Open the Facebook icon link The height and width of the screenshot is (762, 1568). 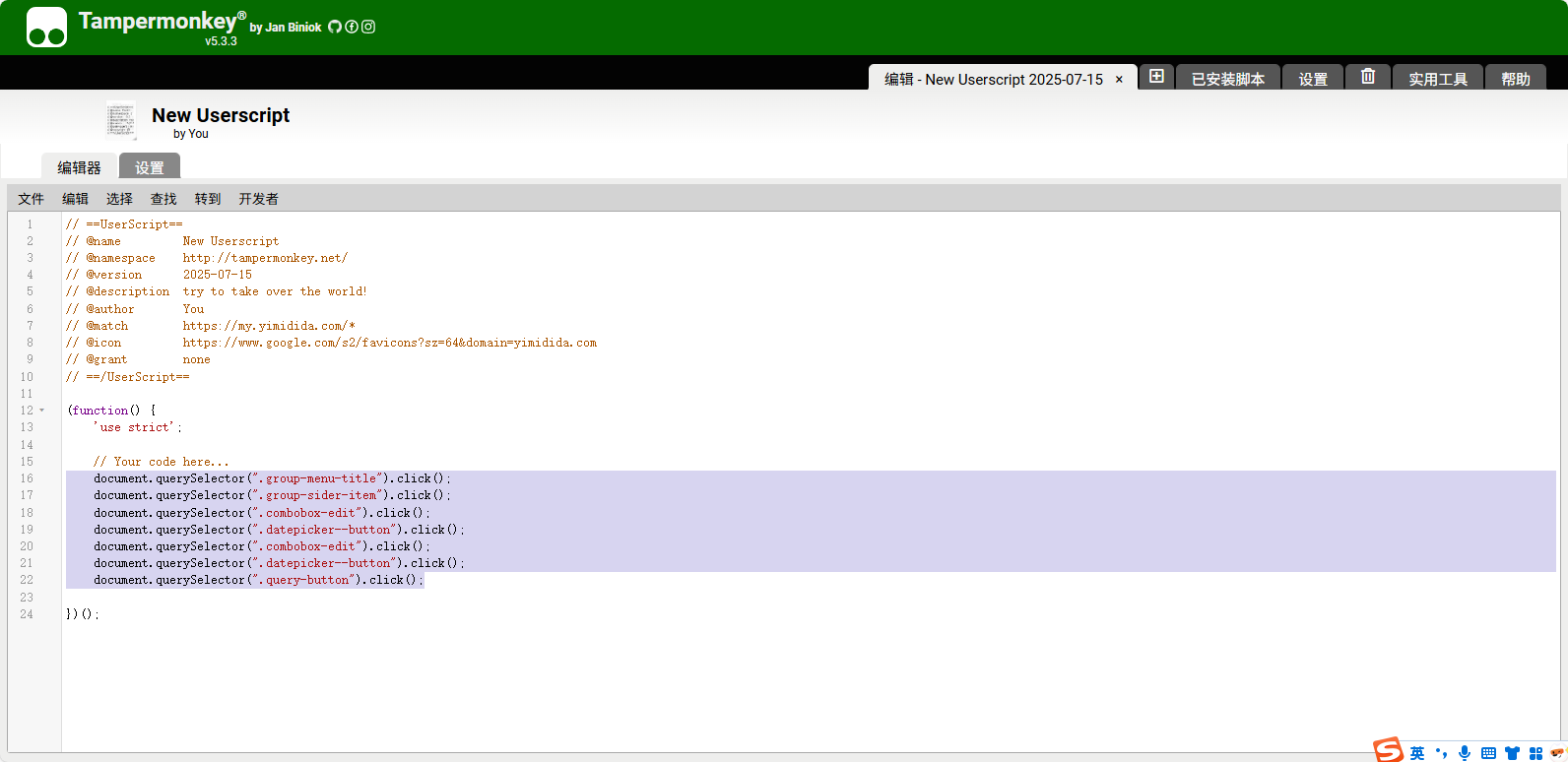(352, 27)
